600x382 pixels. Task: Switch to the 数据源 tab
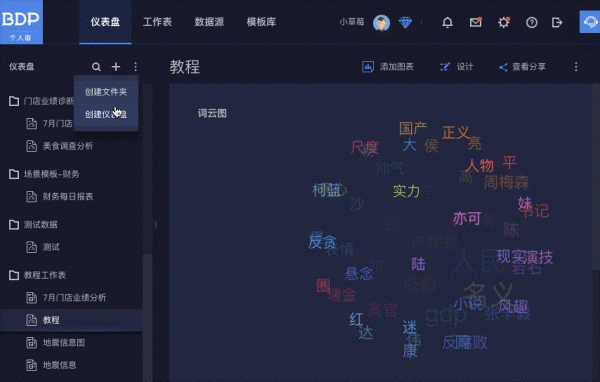pyautogui.click(x=209, y=22)
